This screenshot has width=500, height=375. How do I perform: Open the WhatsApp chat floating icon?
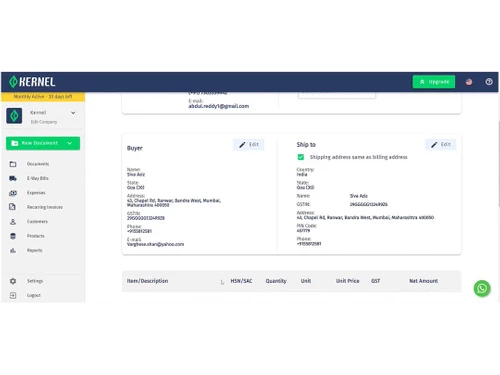[x=482, y=288]
